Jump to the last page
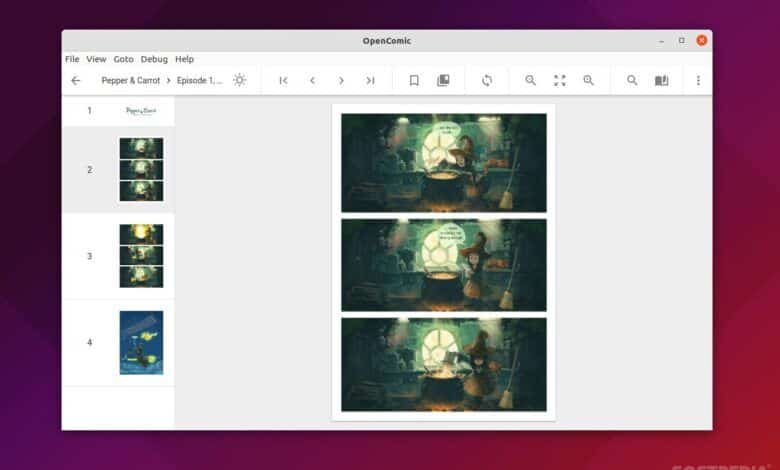The width and height of the screenshot is (780, 470). [x=370, y=81]
